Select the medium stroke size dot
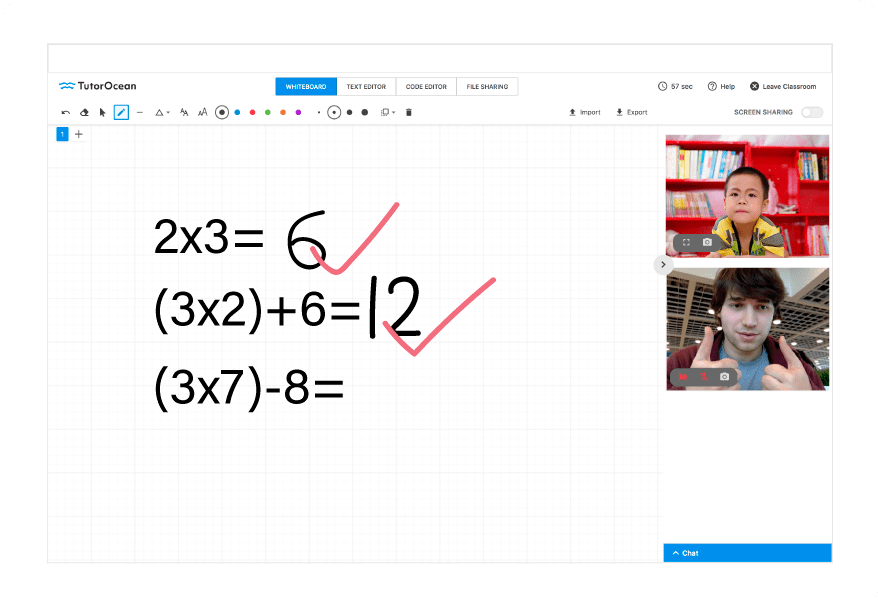Image resolution: width=878 pixels, height=606 pixels. pos(349,113)
